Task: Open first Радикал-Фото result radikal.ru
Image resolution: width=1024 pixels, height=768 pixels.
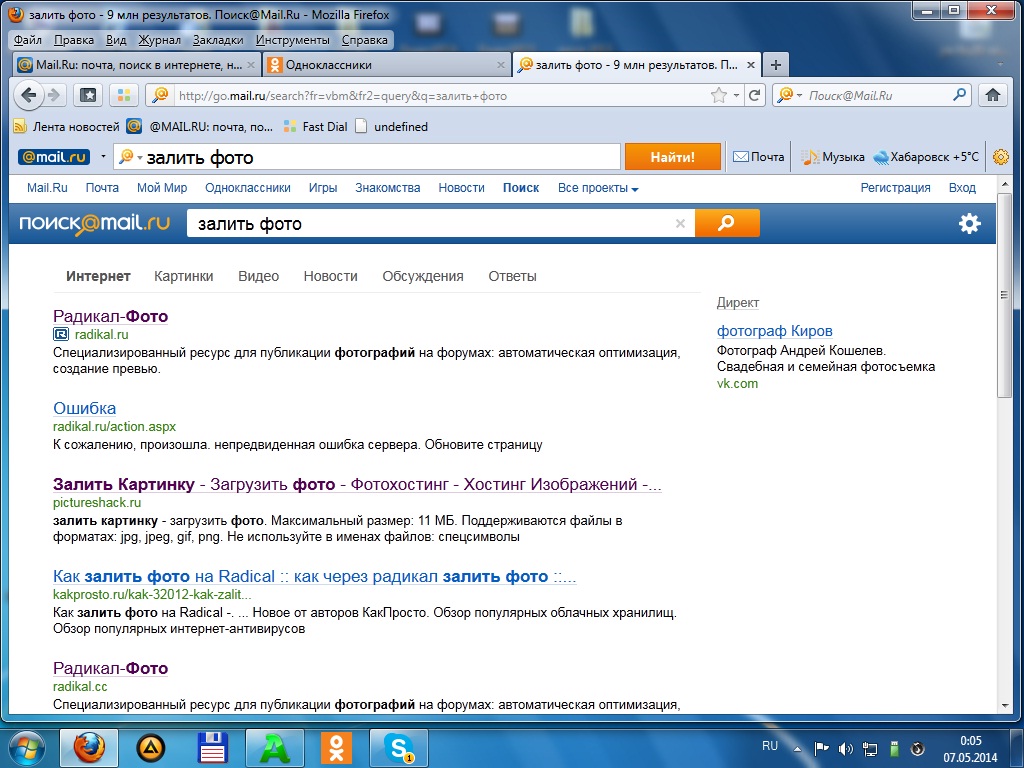Action: (x=110, y=316)
